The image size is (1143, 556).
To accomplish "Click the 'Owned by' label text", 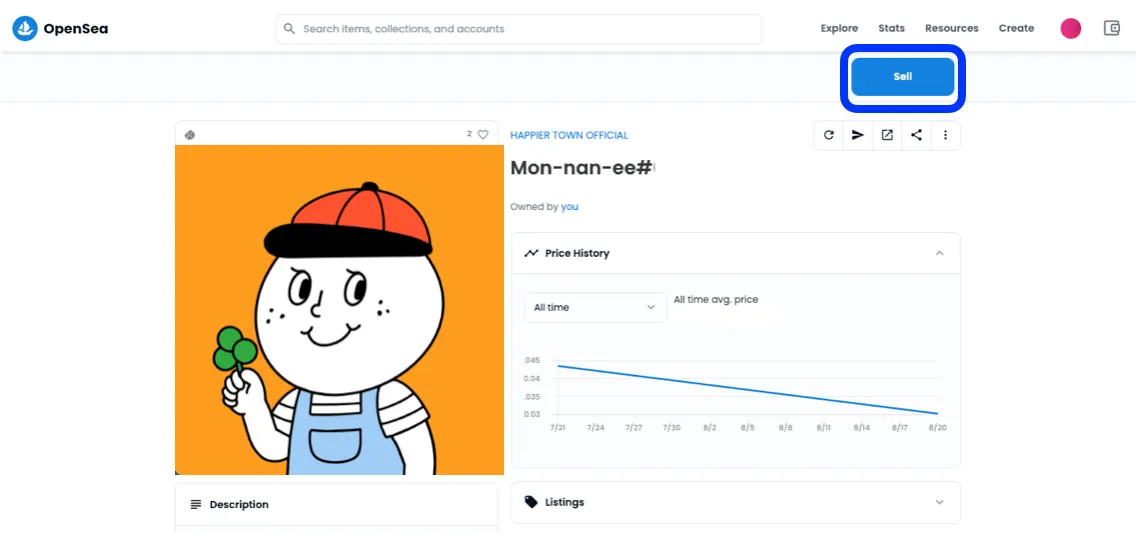I will tap(534, 207).
